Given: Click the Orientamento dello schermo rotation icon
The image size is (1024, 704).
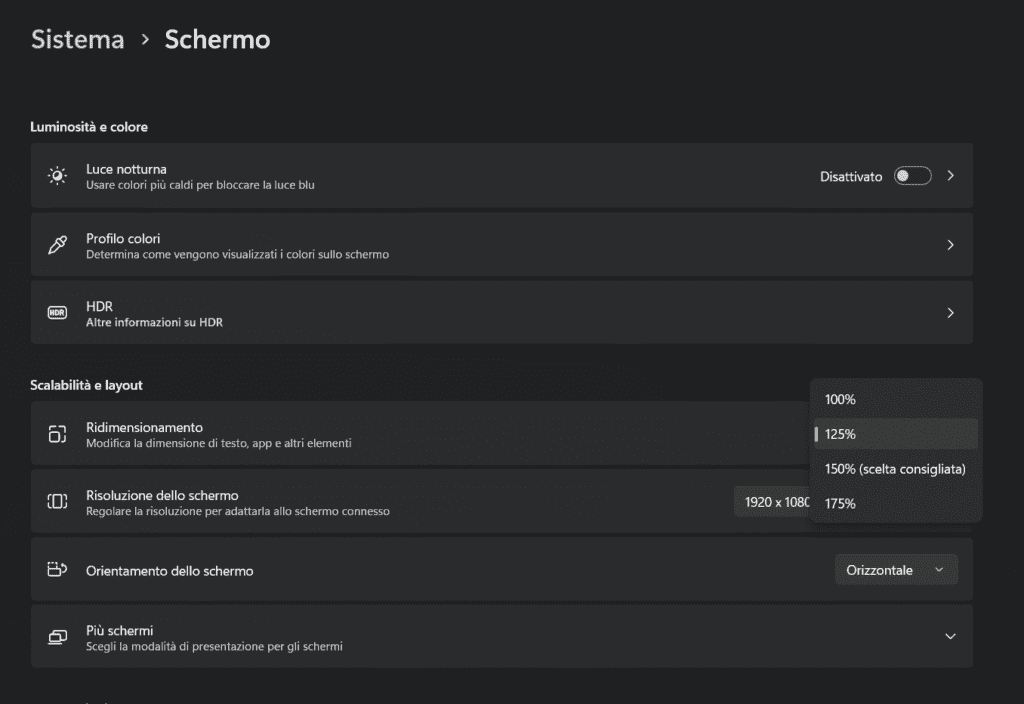Looking at the screenshot, I should point(57,569).
